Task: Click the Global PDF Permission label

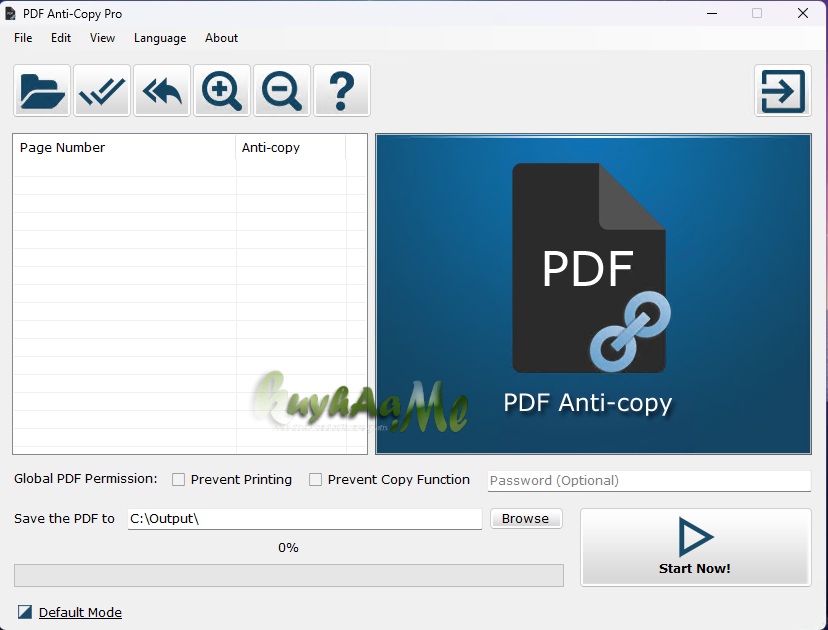Action: click(x=86, y=478)
